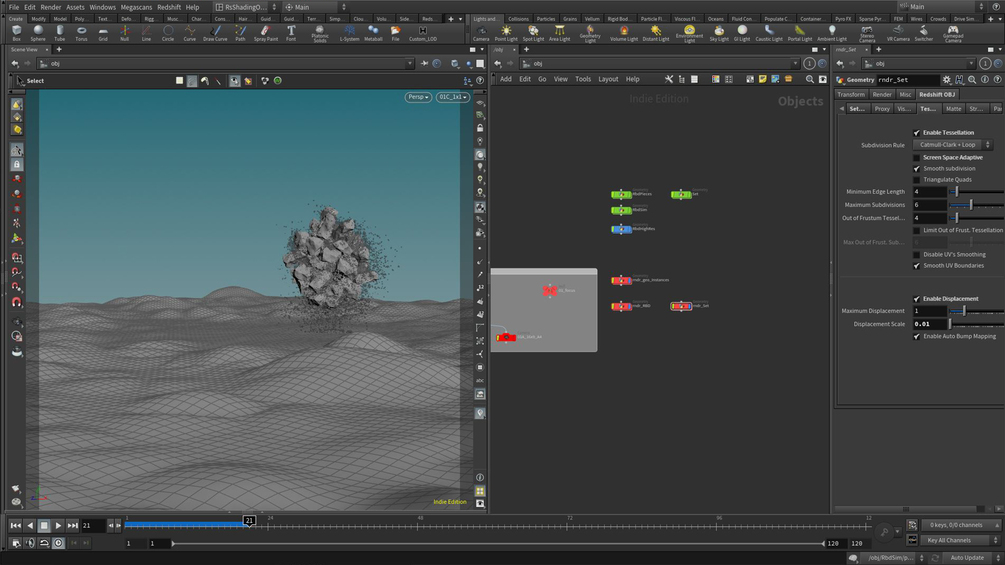
Task: Open the Key All Channels dropdown
Action: coord(952,540)
